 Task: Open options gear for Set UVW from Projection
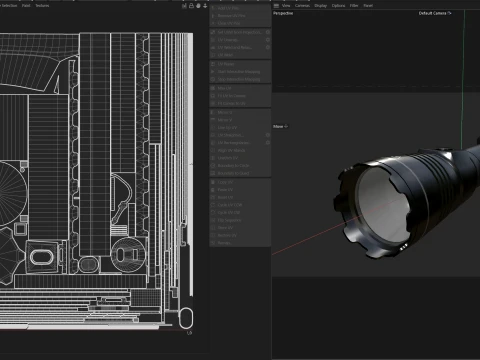(x=268, y=32)
